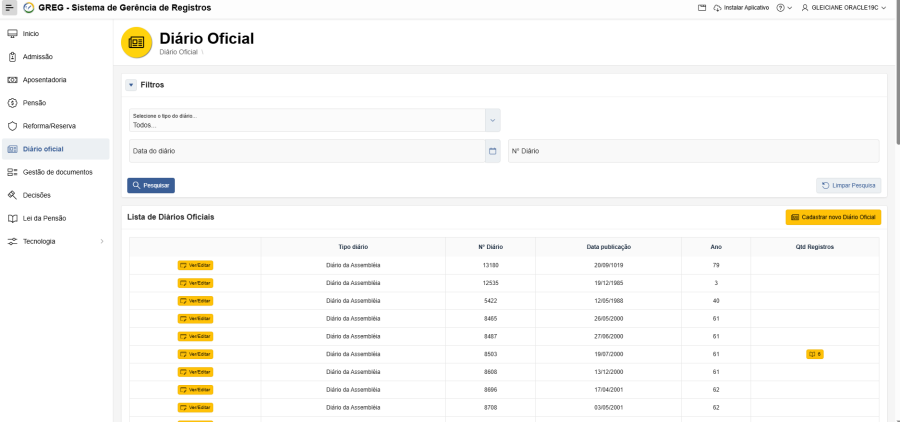Click Instalar Aplicativo cloud download icon
This screenshot has height=422, width=900.
point(717,7)
